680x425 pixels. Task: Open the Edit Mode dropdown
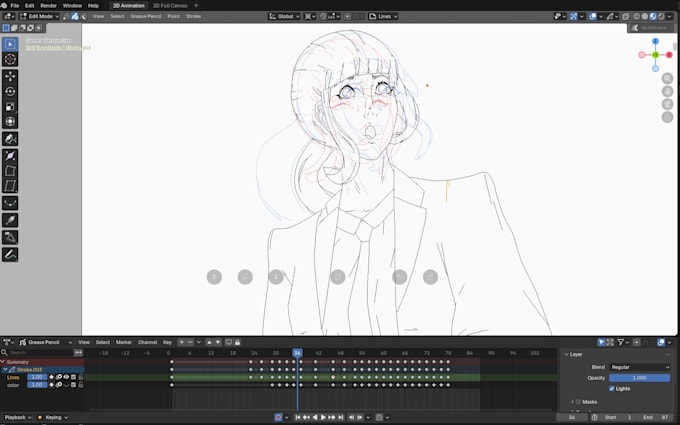tap(39, 16)
